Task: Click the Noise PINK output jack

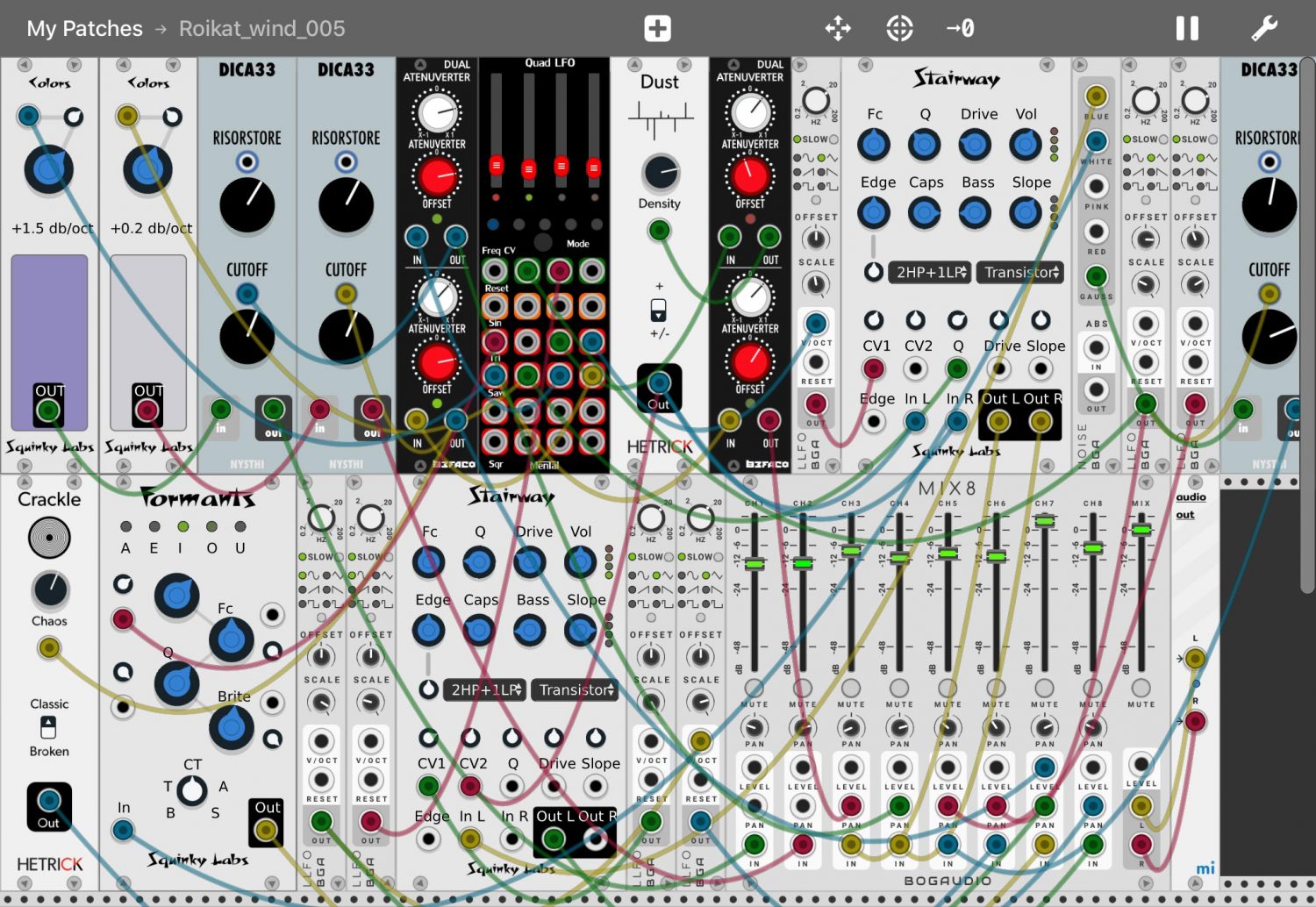Action: click(1096, 186)
